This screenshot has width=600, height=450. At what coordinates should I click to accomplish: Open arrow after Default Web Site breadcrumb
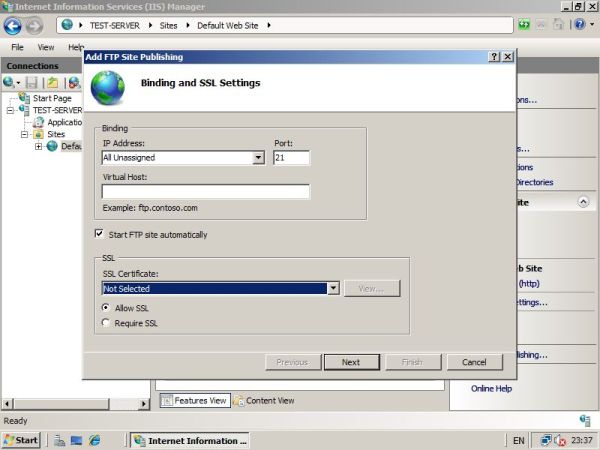click(x=269, y=25)
